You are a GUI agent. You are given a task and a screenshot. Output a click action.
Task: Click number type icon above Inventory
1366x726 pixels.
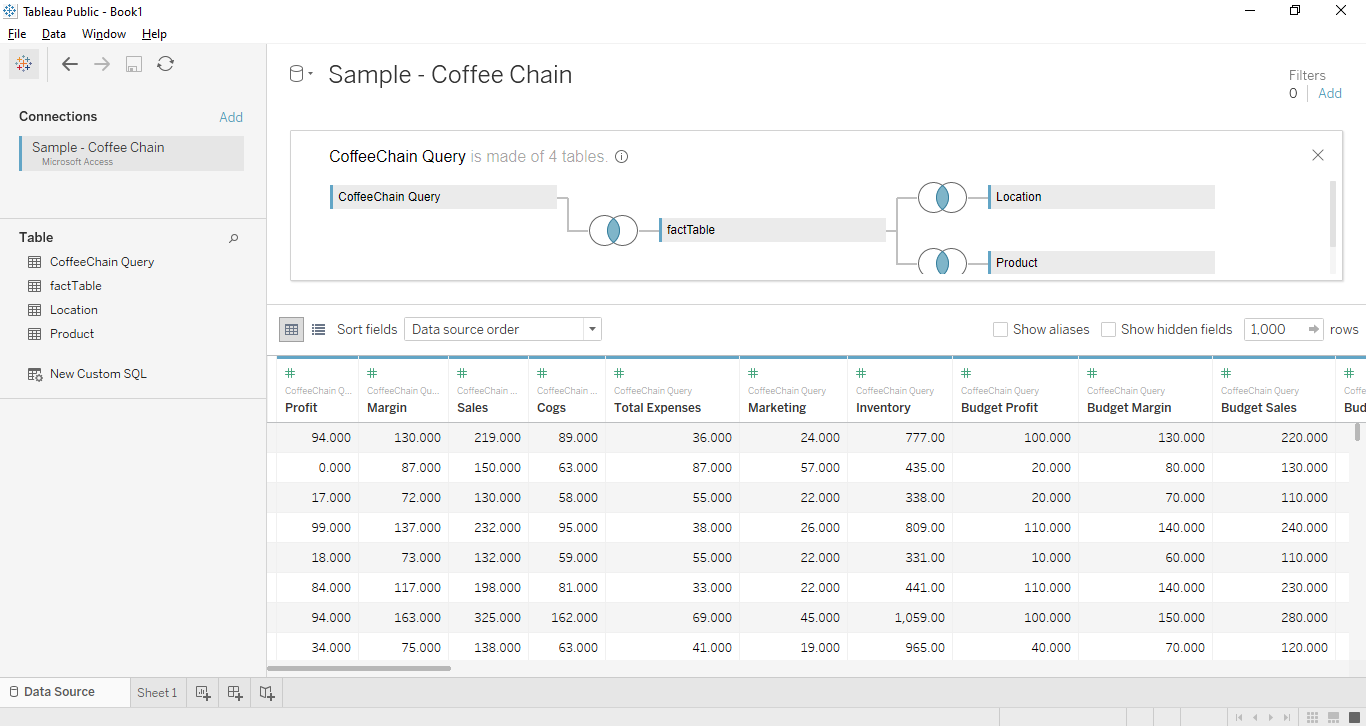(x=861, y=373)
